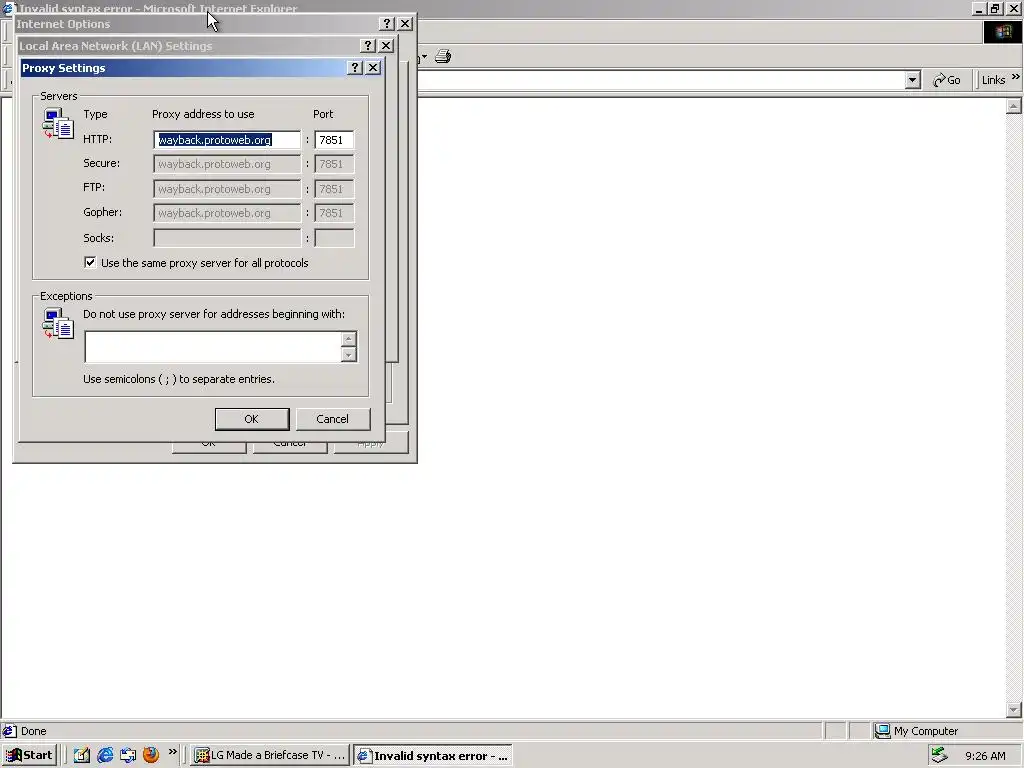Click the Links toolbar label

pos(993,80)
